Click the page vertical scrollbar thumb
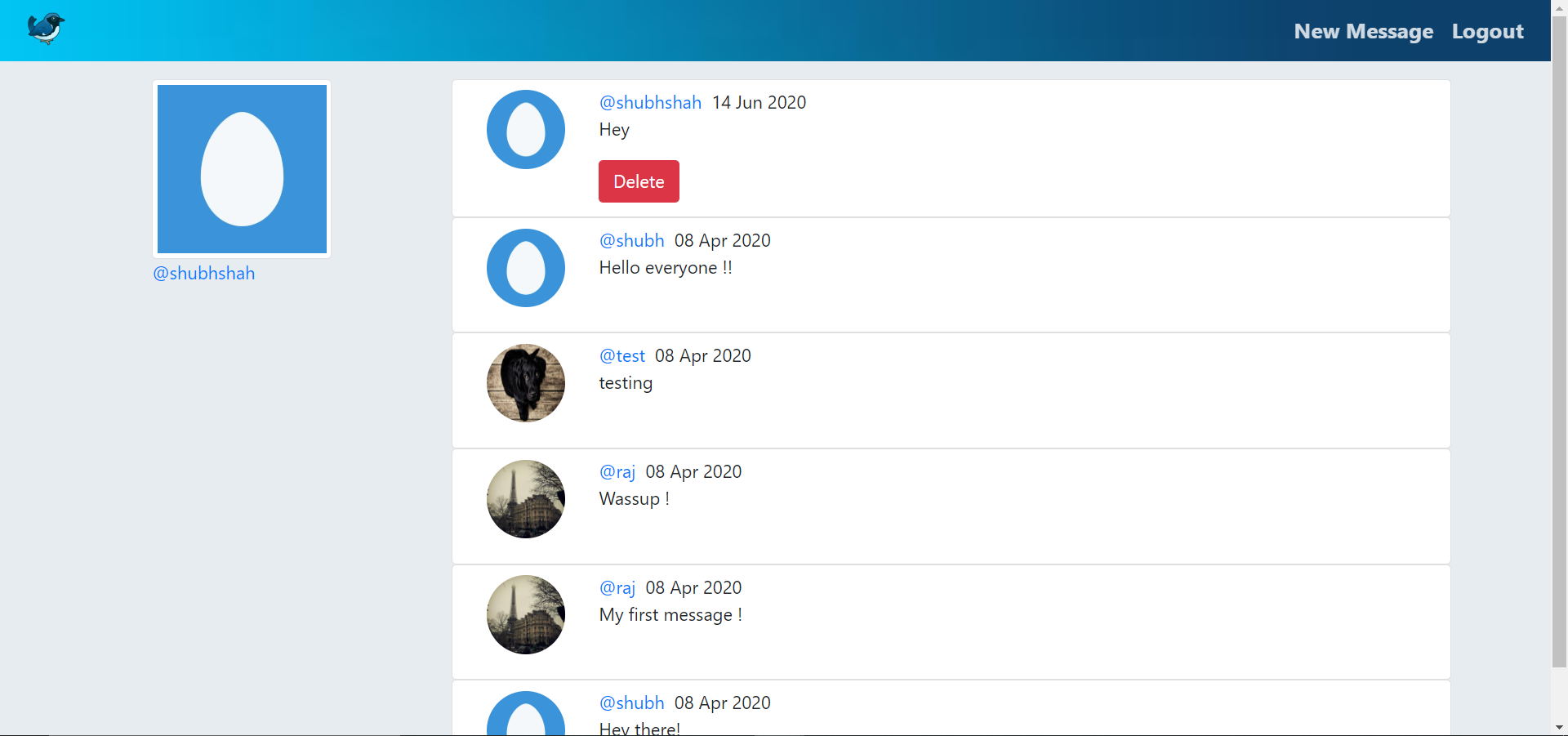The height and width of the screenshot is (736, 1568). pos(1559,341)
